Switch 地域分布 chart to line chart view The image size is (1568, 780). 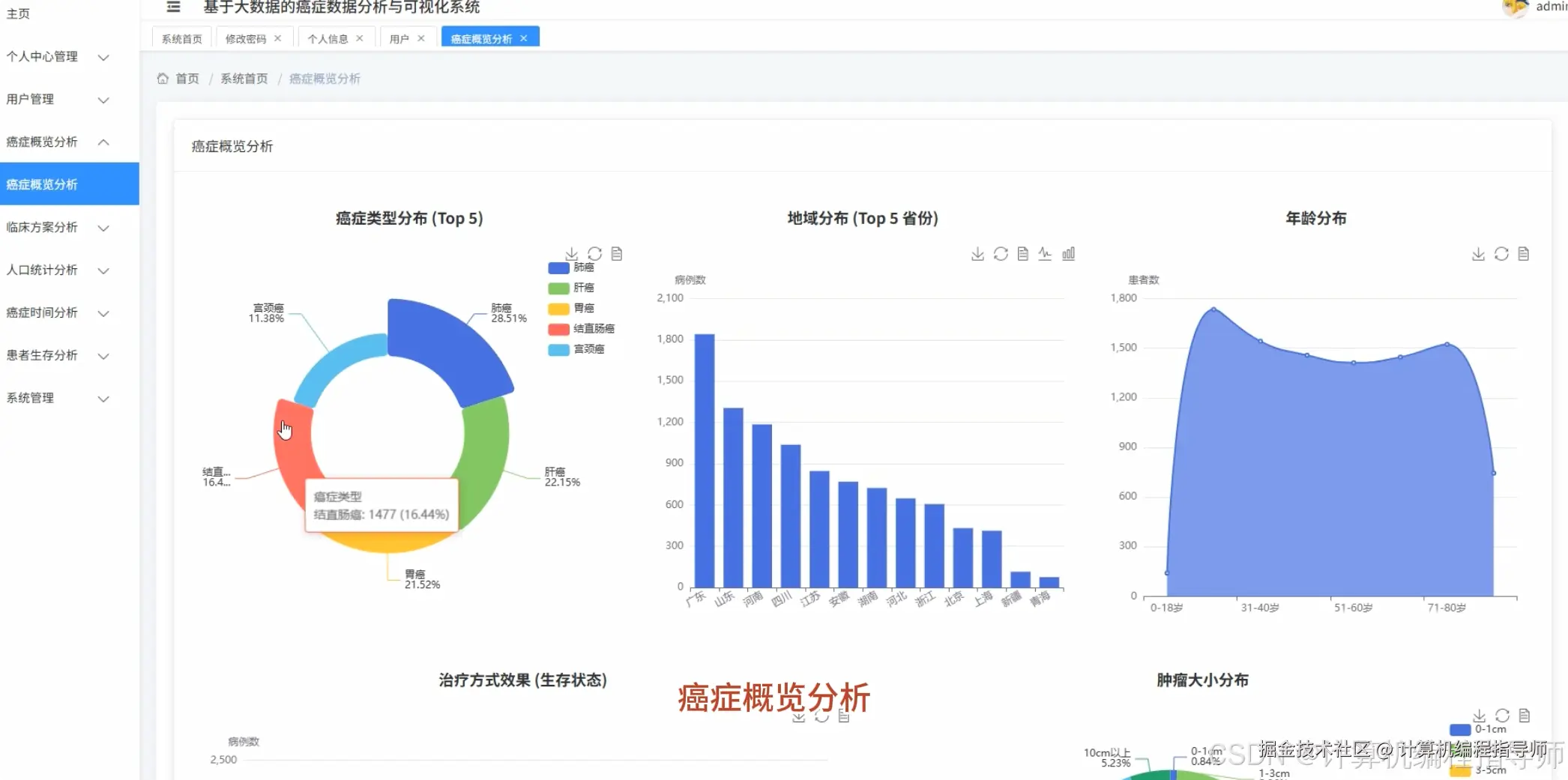point(1045,253)
